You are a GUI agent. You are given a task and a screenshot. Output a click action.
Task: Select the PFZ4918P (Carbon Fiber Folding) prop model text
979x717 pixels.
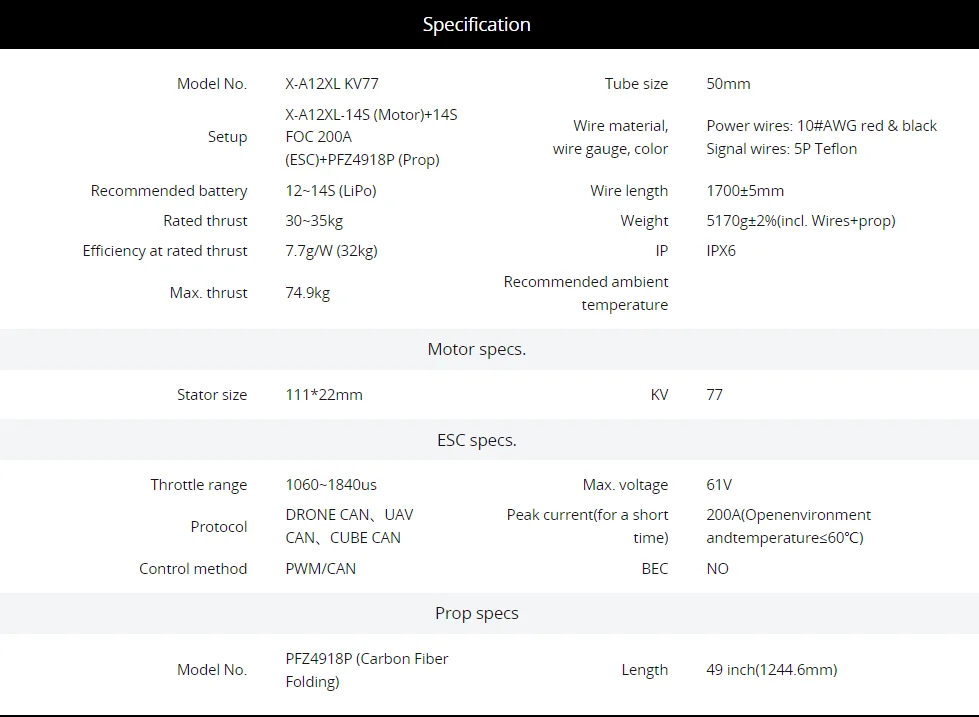(367, 670)
